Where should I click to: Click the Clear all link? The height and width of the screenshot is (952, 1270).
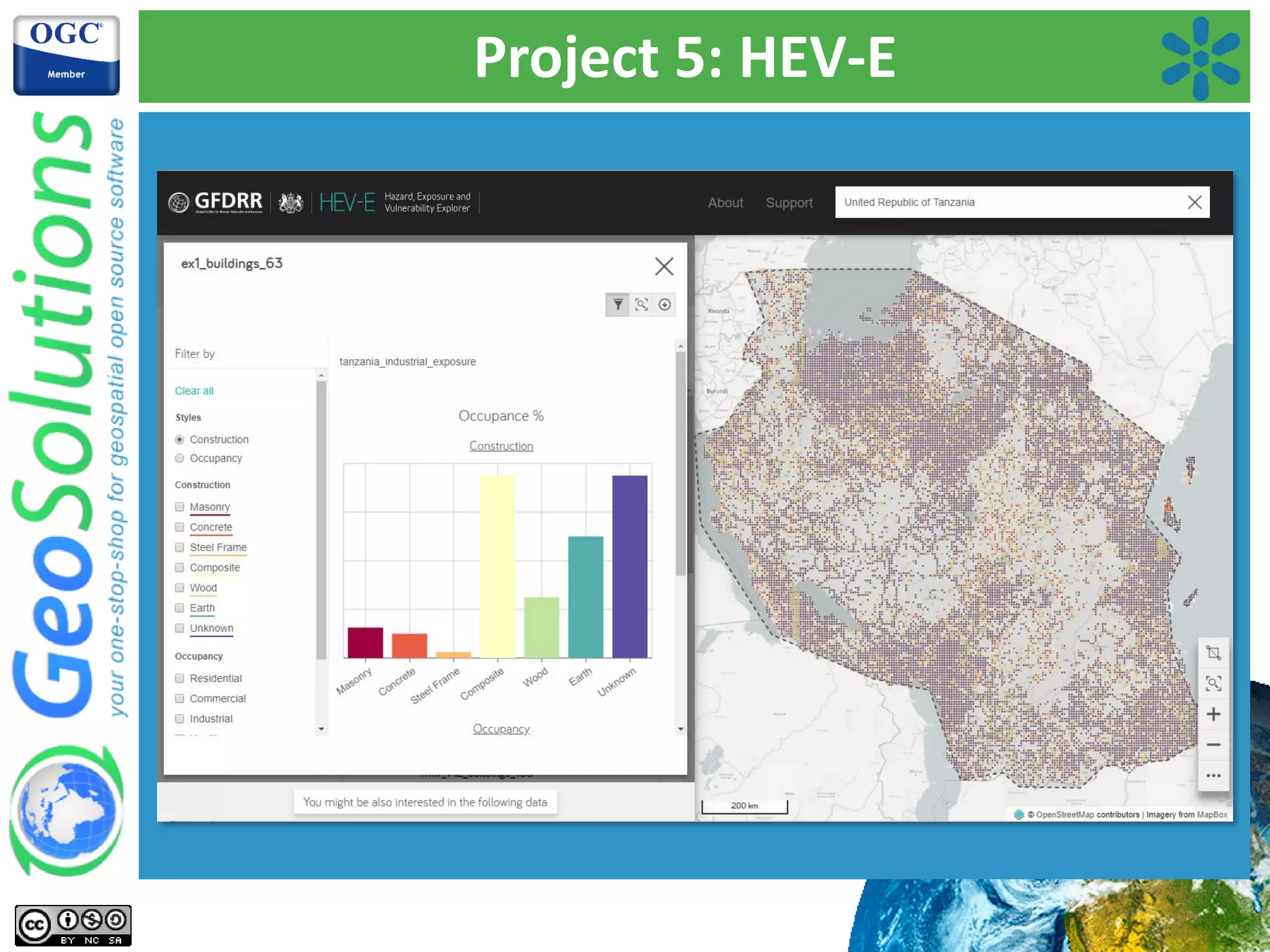click(194, 391)
